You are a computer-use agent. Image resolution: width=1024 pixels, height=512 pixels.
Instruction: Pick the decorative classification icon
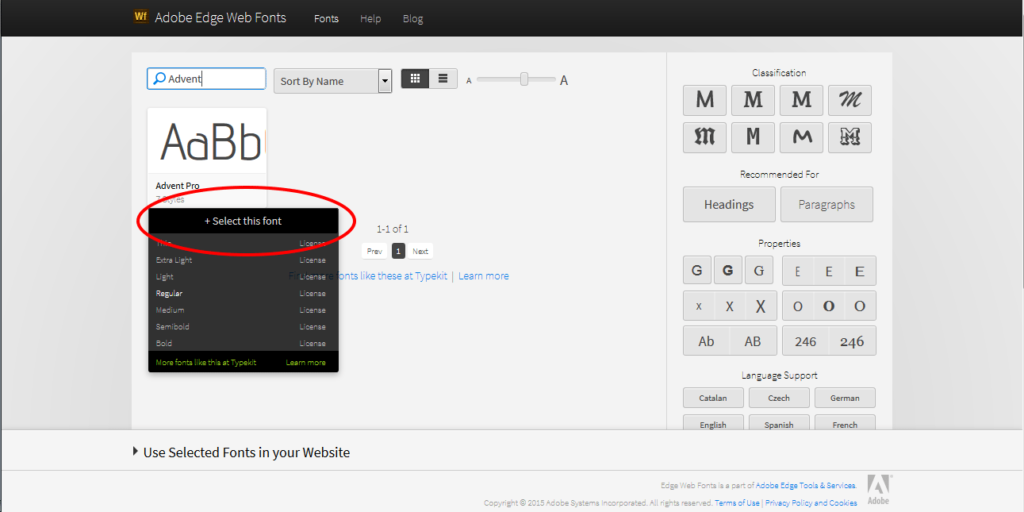pyautogui.click(x=850, y=138)
